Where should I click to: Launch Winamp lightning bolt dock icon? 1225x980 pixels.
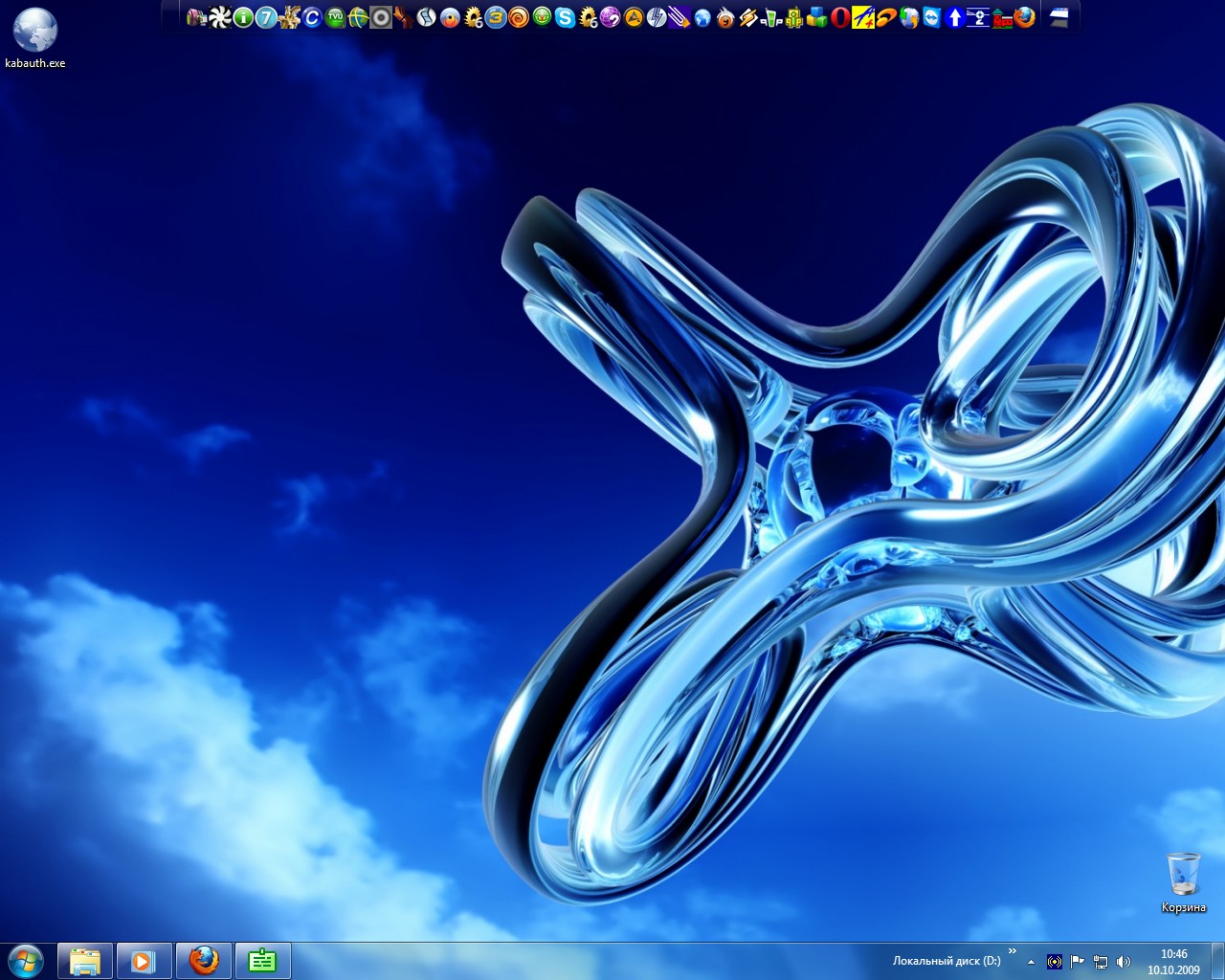click(748, 17)
